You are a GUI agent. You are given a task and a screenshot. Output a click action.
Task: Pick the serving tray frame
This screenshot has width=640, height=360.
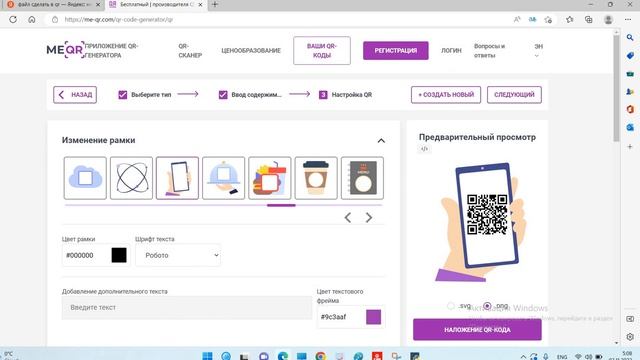click(224, 178)
